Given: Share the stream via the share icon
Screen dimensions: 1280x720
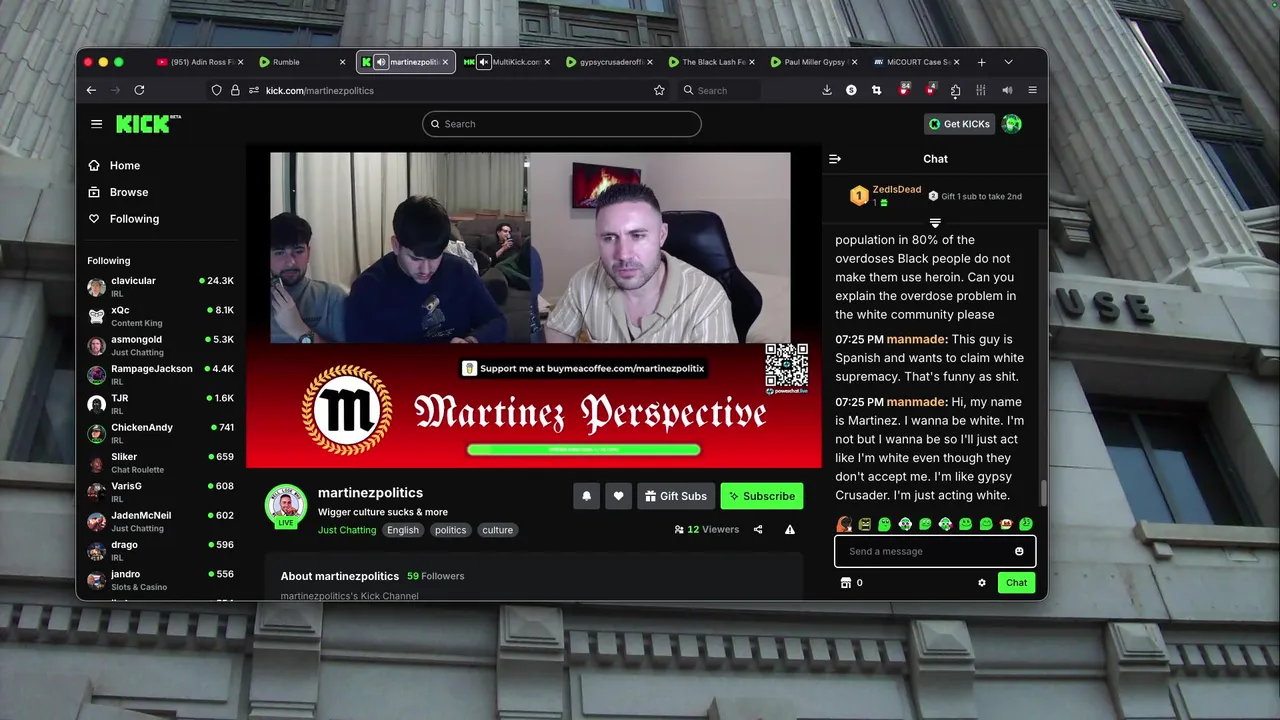Looking at the screenshot, I should [758, 530].
